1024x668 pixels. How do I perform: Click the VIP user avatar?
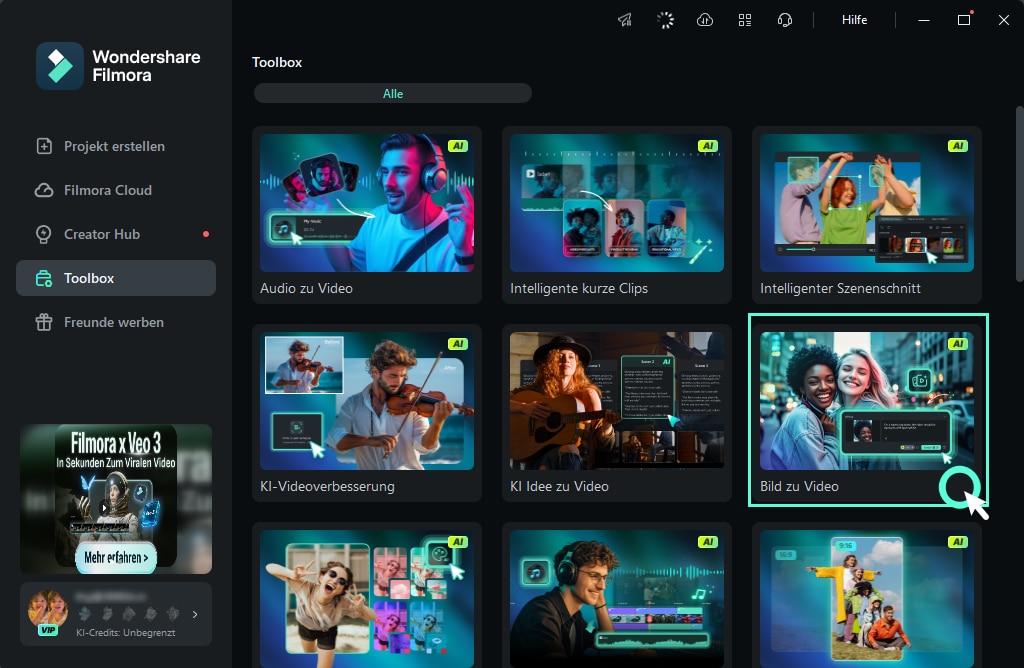point(48,612)
